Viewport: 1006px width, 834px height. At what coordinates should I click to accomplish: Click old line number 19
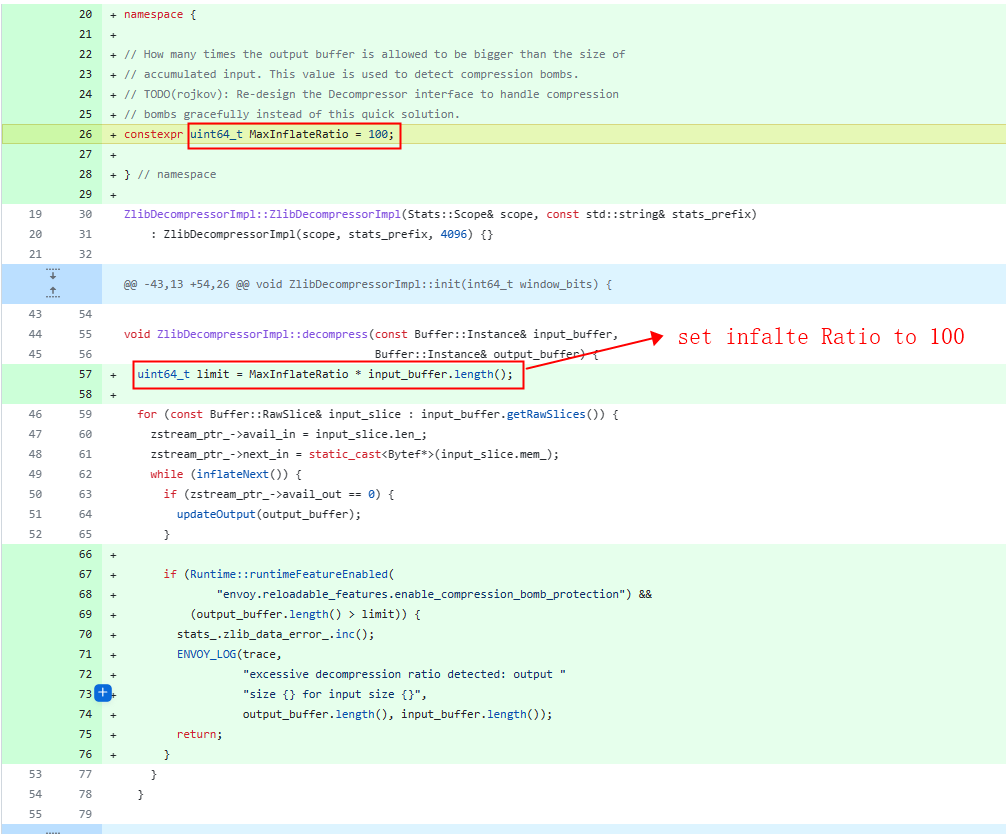(35, 214)
